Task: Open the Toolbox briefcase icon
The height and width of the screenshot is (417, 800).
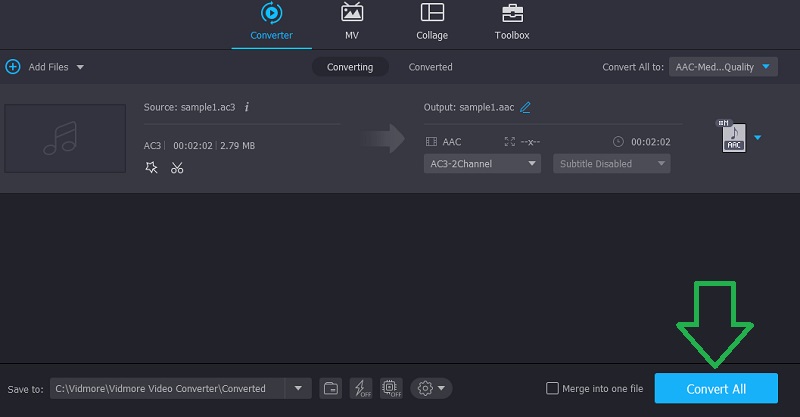Action: (x=512, y=14)
